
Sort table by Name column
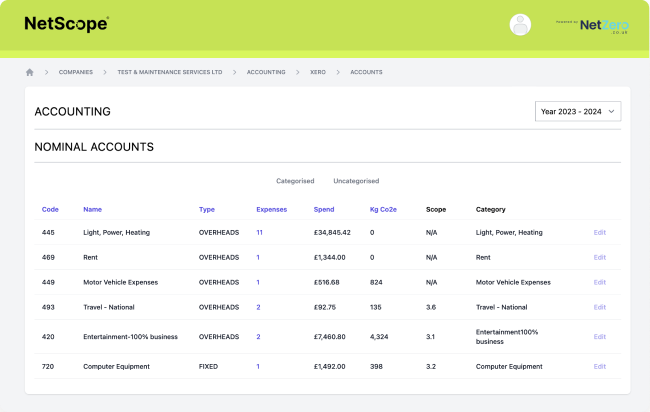92,209
